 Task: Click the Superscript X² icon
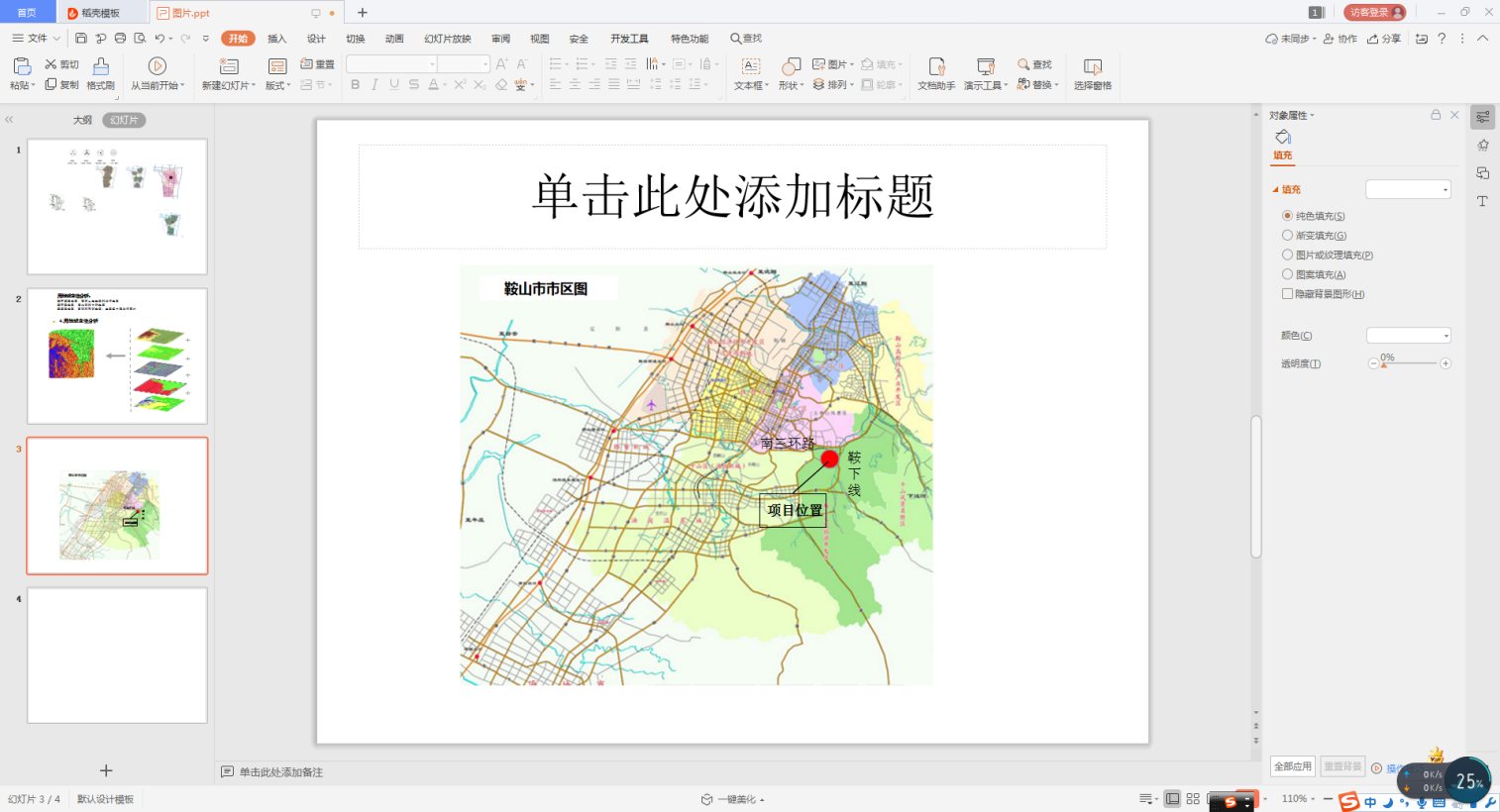coord(460,85)
